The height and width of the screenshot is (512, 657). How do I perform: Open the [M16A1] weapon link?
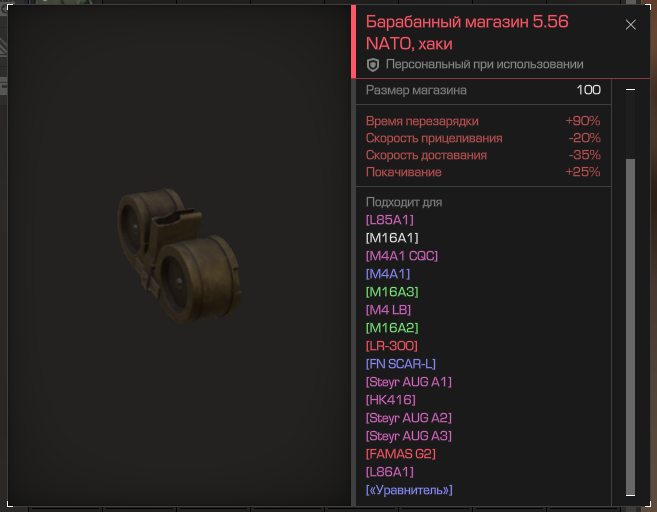(x=392, y=238)
